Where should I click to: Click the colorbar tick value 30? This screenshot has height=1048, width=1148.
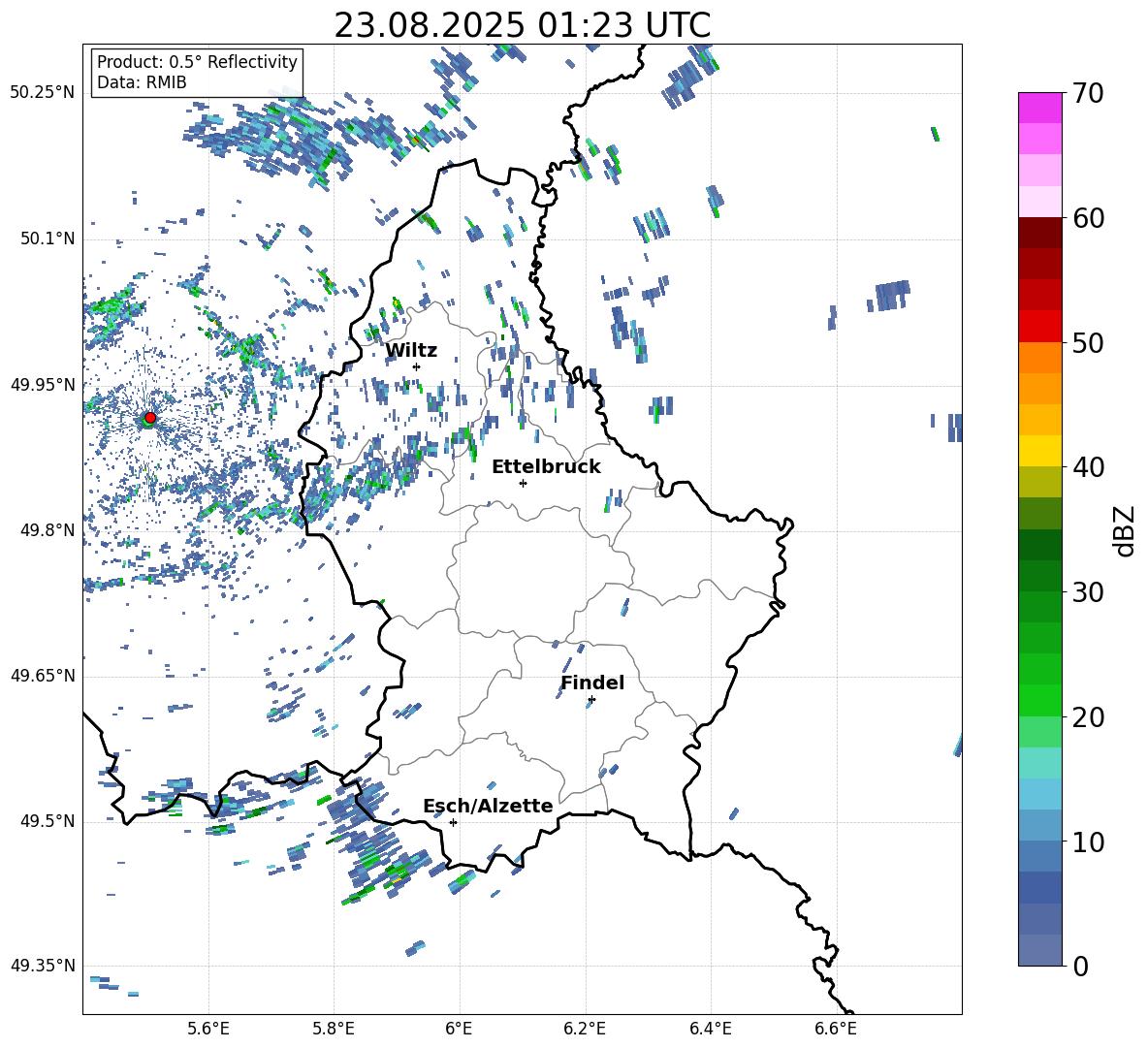[1088, 592]
